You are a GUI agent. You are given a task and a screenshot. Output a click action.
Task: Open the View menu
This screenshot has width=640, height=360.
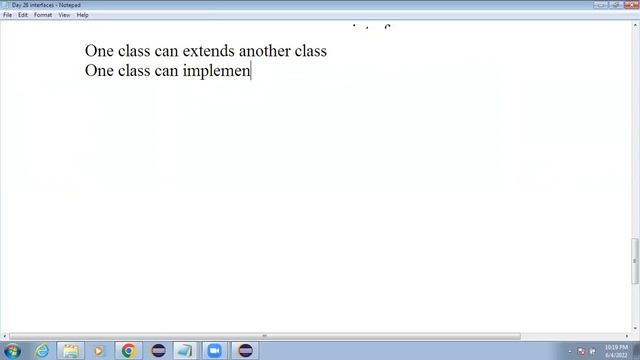point(64,15)
